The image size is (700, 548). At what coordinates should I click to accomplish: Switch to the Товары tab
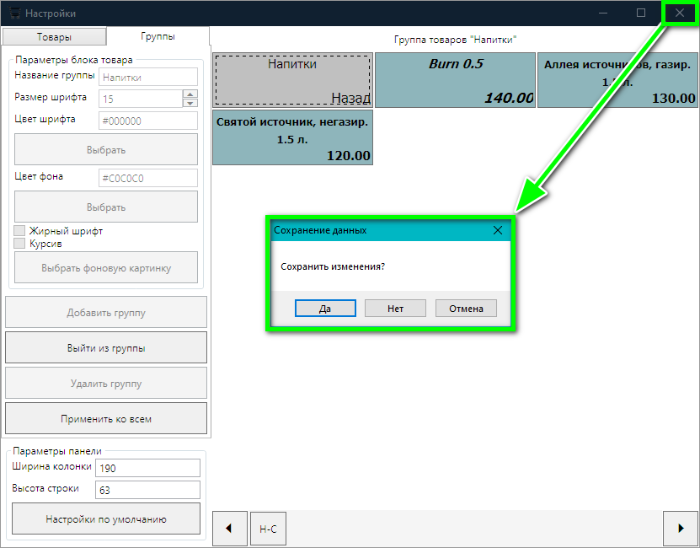(54, 37)
